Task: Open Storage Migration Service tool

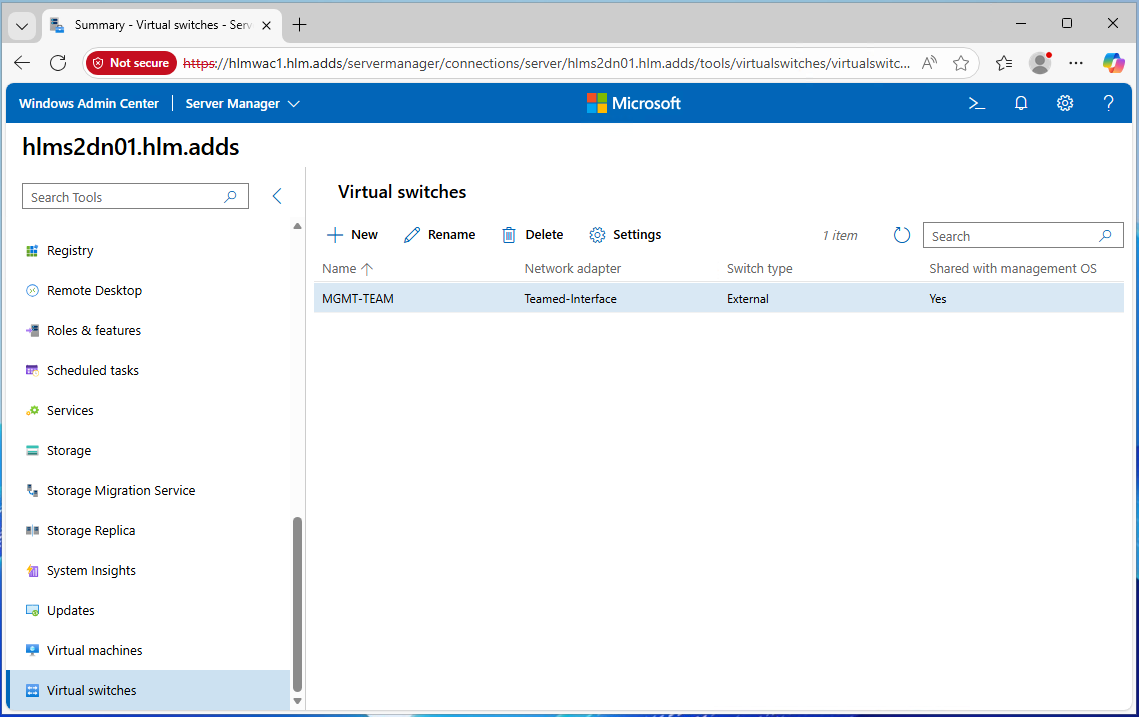Action: click(120, 490)
